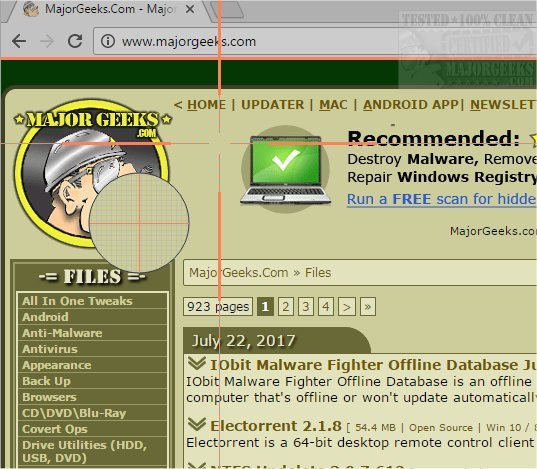Jump to last page double arrow
The image size is (537, 469).
coord(368,307)
